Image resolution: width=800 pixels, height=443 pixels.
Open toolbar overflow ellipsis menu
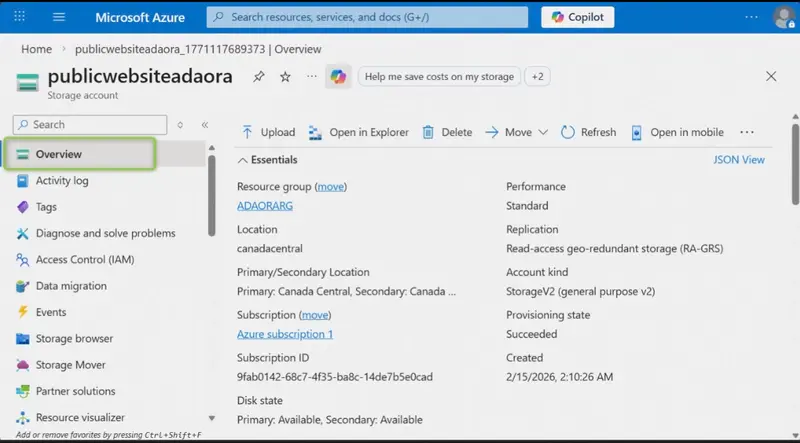pyautogui.click(x=747, y=132)
